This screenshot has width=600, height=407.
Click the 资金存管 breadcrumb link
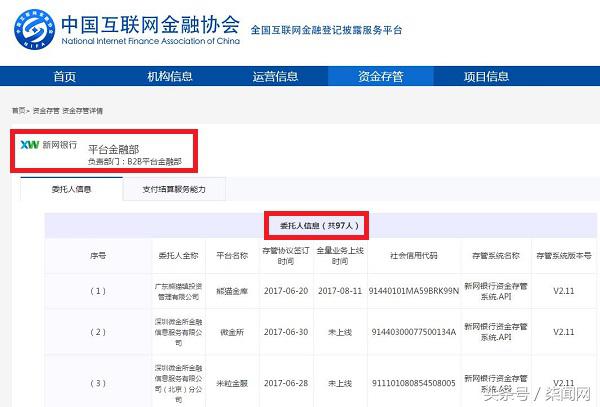46,111
